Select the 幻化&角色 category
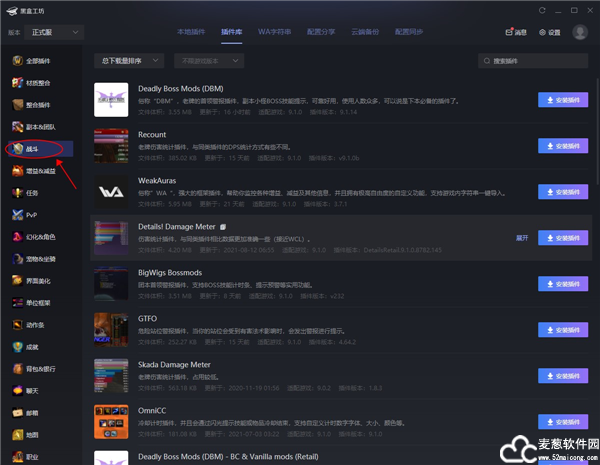The height and width of the screenshot is (465, 600). (34, 237)
